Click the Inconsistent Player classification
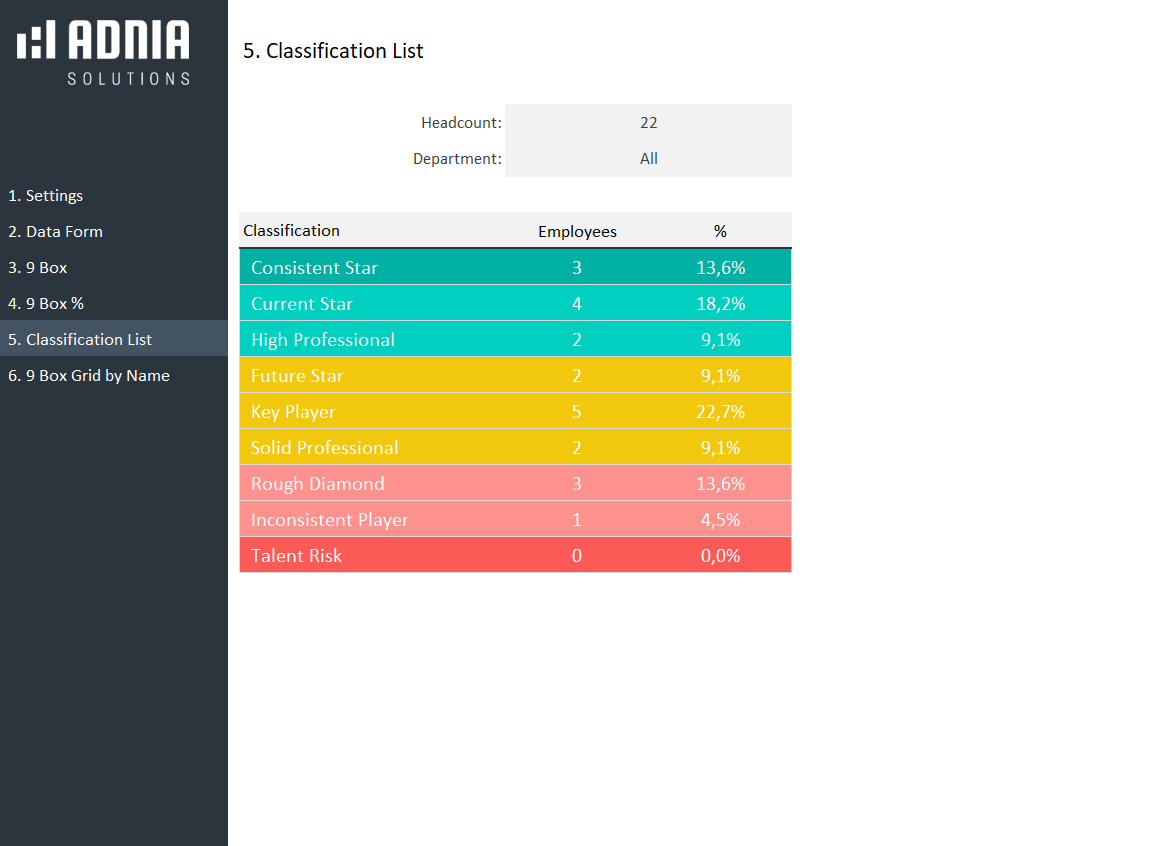Image resolution: width=1165 pixels, height=846 pixels. click(330, 520)
